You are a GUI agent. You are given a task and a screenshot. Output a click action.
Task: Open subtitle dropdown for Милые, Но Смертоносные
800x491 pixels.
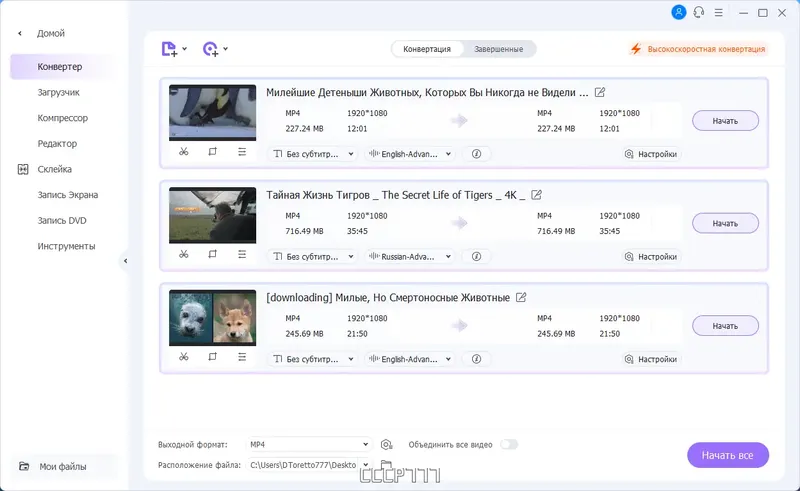[x=312, y=359]
